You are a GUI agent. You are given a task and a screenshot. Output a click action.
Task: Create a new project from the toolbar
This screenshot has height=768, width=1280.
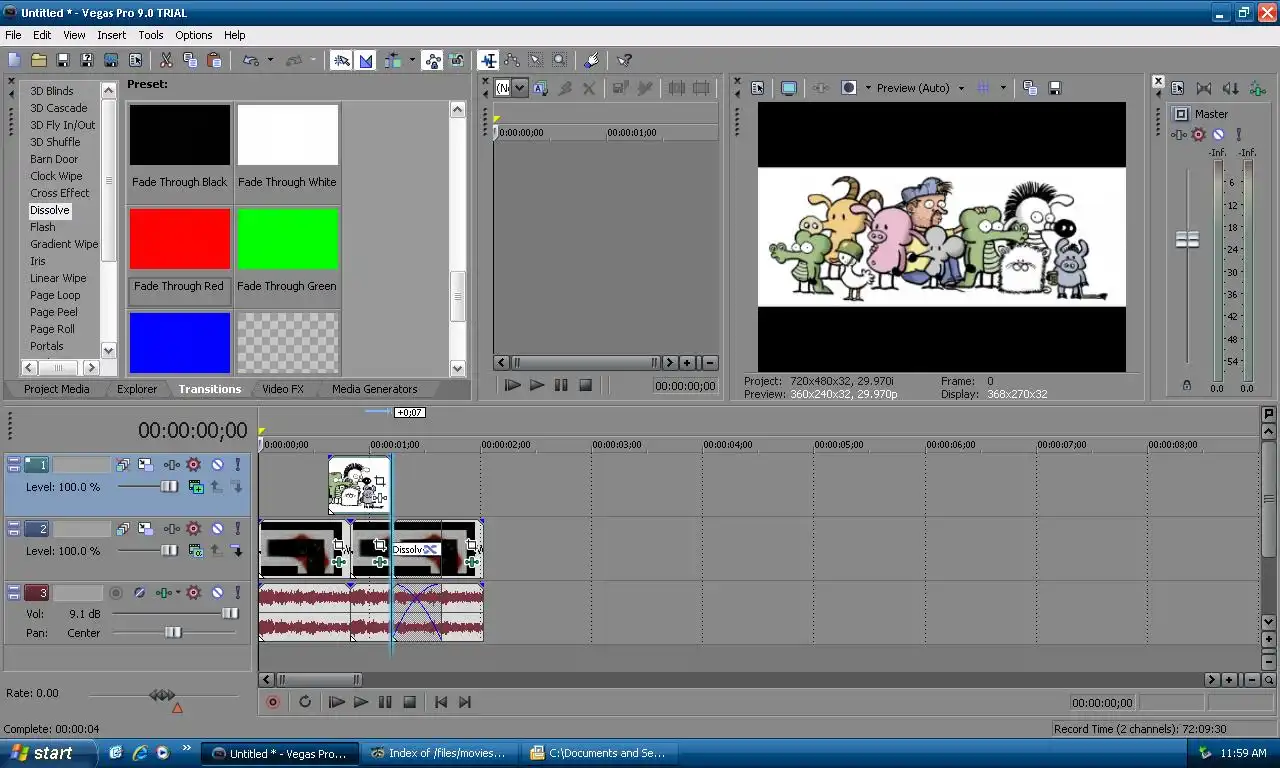click(14, 61)
